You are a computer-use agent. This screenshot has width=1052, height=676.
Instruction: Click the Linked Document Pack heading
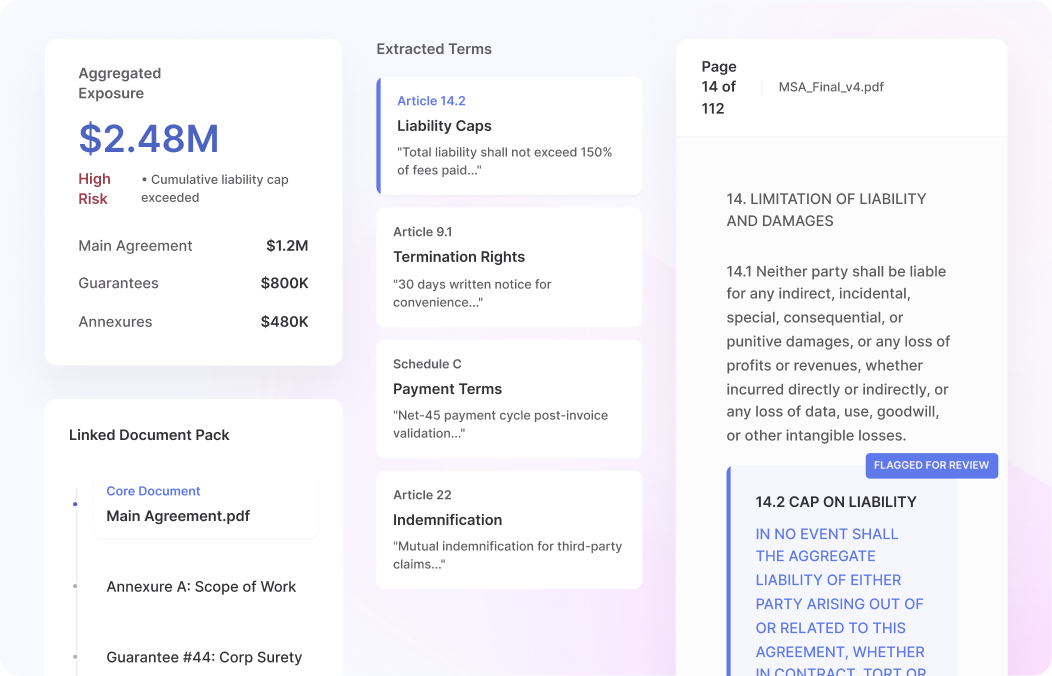(x=149, y=435)
